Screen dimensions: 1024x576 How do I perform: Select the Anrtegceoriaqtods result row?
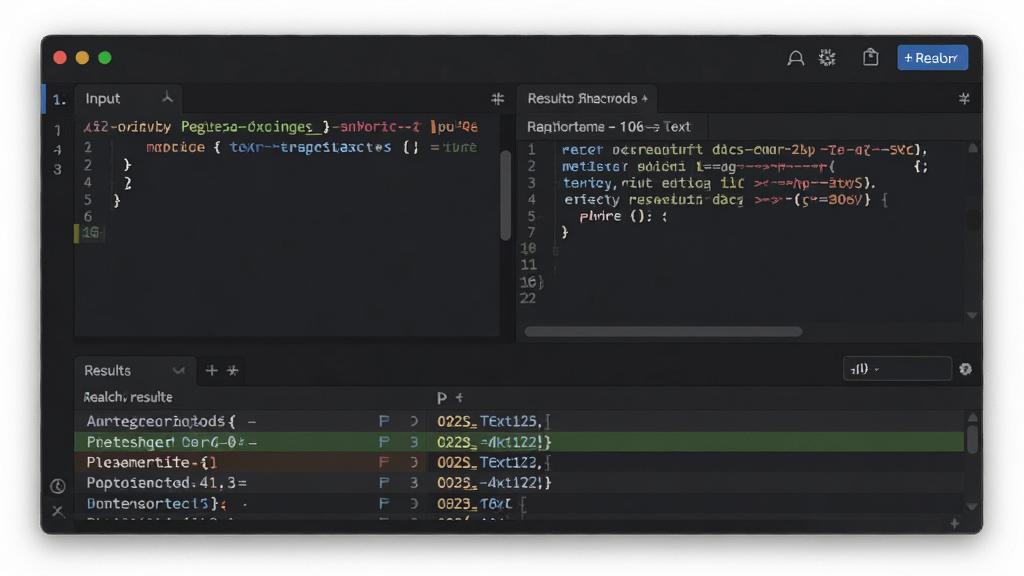[x=519, y=421]
